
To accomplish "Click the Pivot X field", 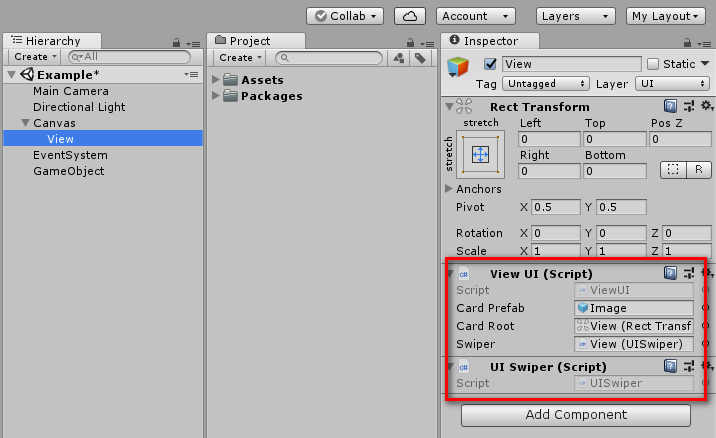I will [x=555, y=207].
